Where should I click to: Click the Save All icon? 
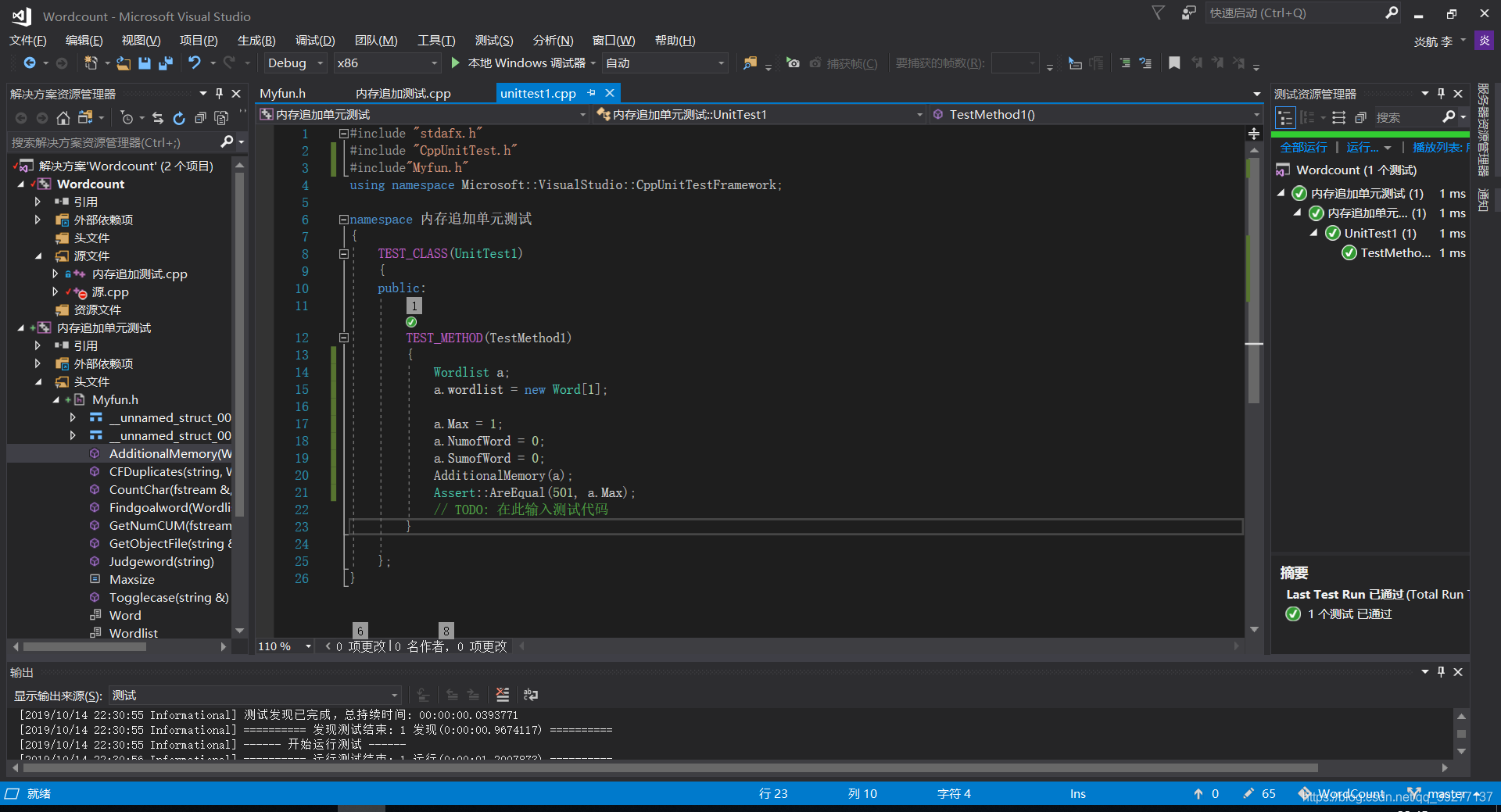click(x=165, y=63)
